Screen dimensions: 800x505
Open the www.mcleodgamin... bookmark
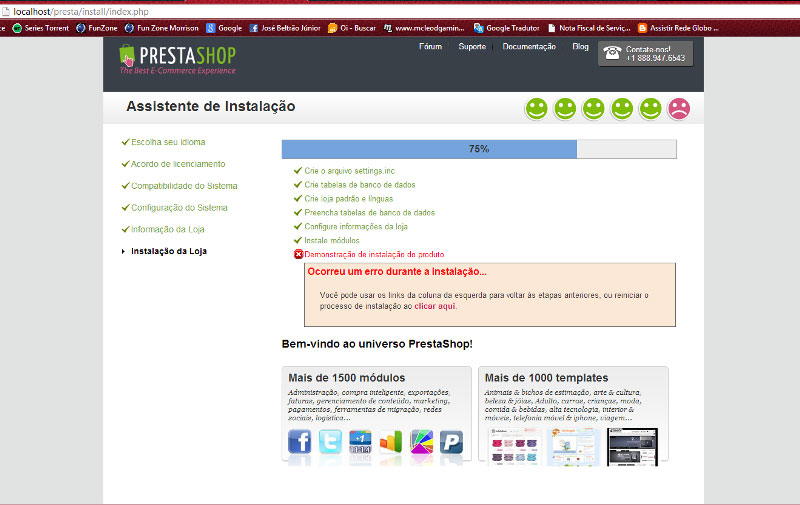click(x=424, y=28)
